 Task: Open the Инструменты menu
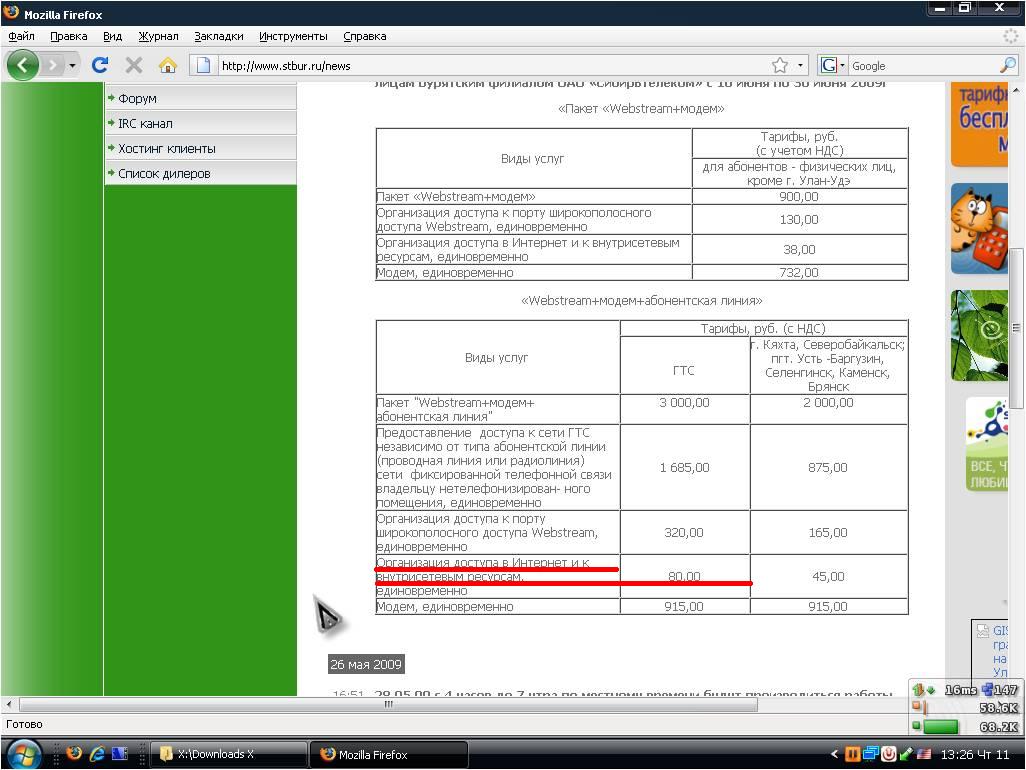[x=293, y=36]
